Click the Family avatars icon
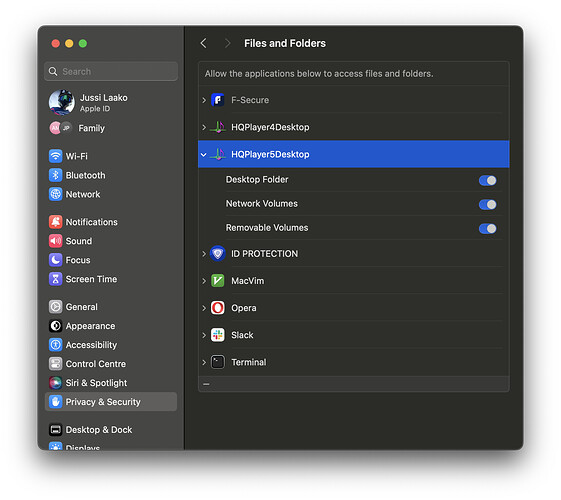The height and width of the screenshot is (500, 561). click(60, 128)
